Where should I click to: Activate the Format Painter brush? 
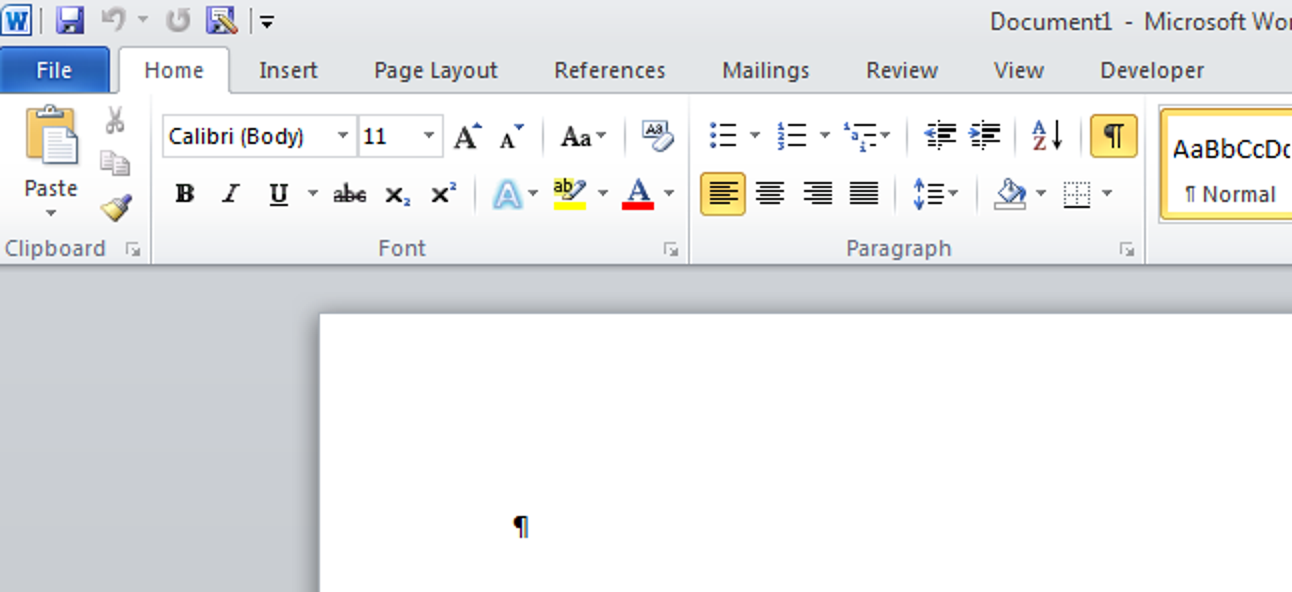[116, 207]
